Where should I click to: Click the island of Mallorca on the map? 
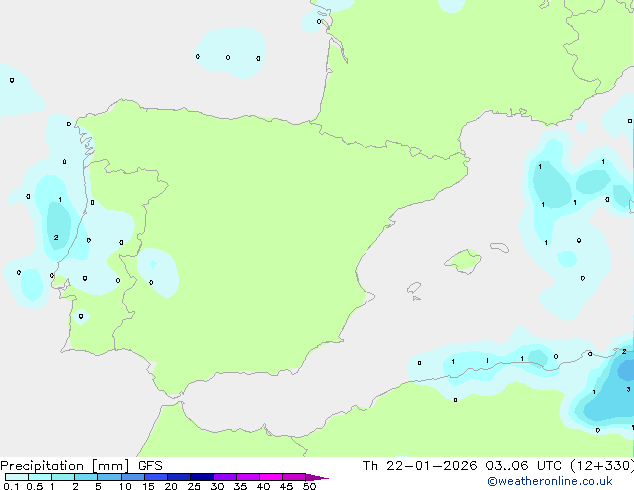(x=462, y=261)
